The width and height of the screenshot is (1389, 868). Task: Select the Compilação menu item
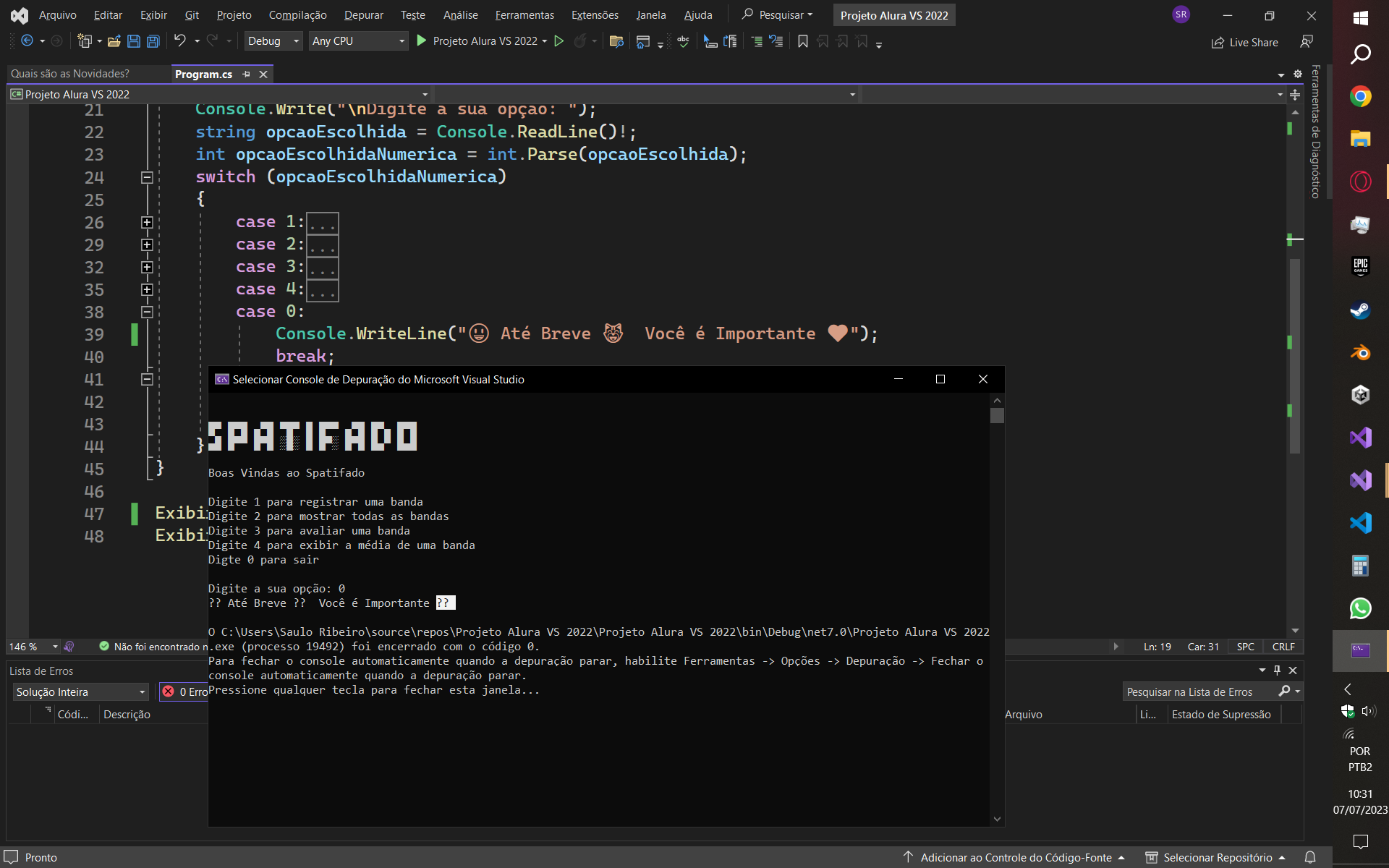coord(299,15)
